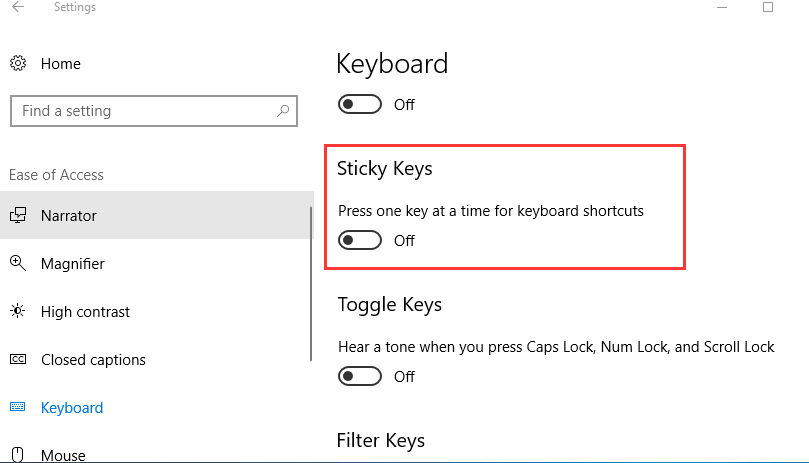
Task: Turn on the Toggle Keys switch
Action: tap(360, 377)
